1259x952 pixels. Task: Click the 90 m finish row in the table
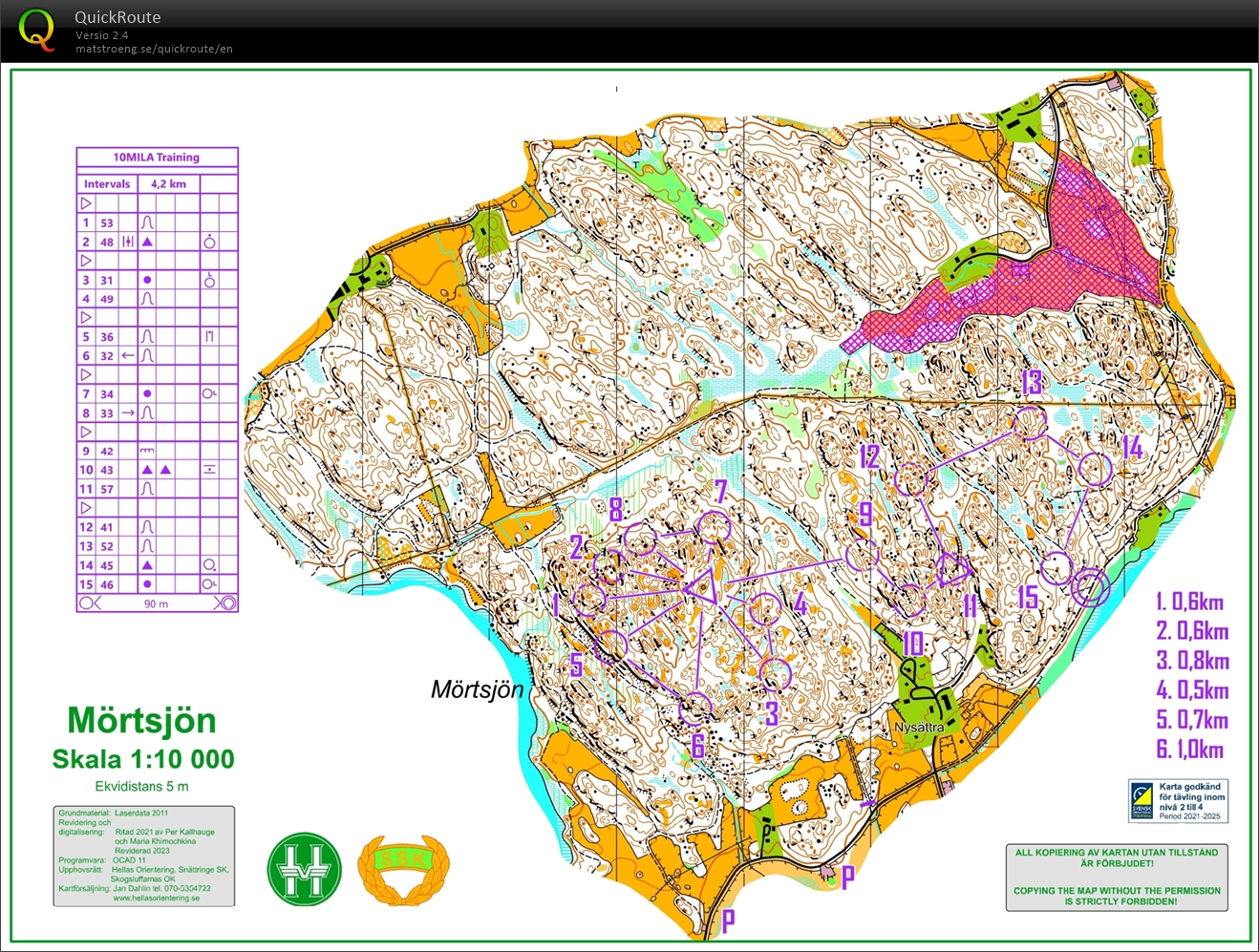(157, 603)
